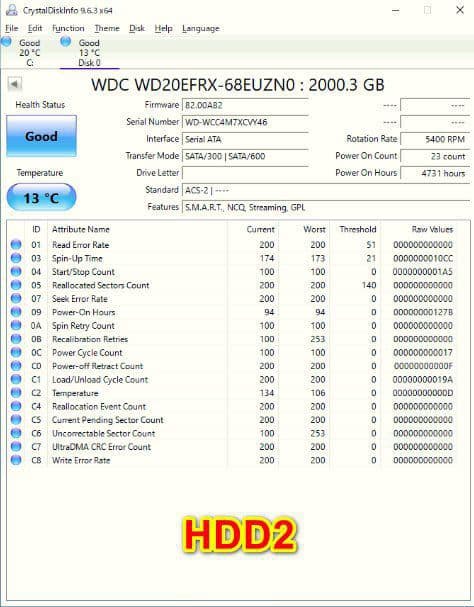Viewport: 474px width, 607px height.
Task: Click the Firmware field 82.00A82
Action: coord(245,105)
